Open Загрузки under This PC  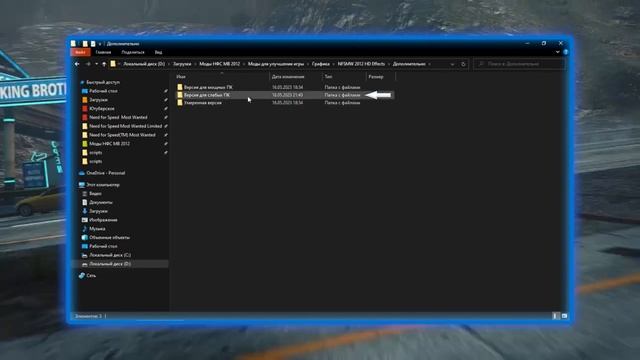click(98, 211)
